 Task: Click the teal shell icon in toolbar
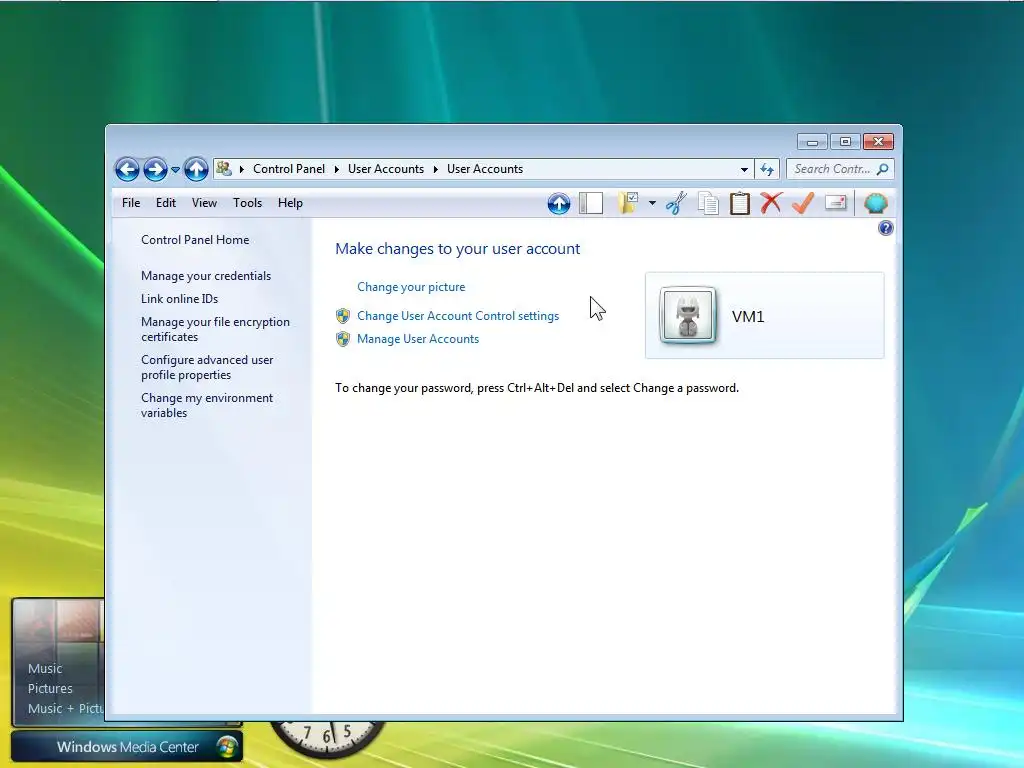(x=875, y=203)
